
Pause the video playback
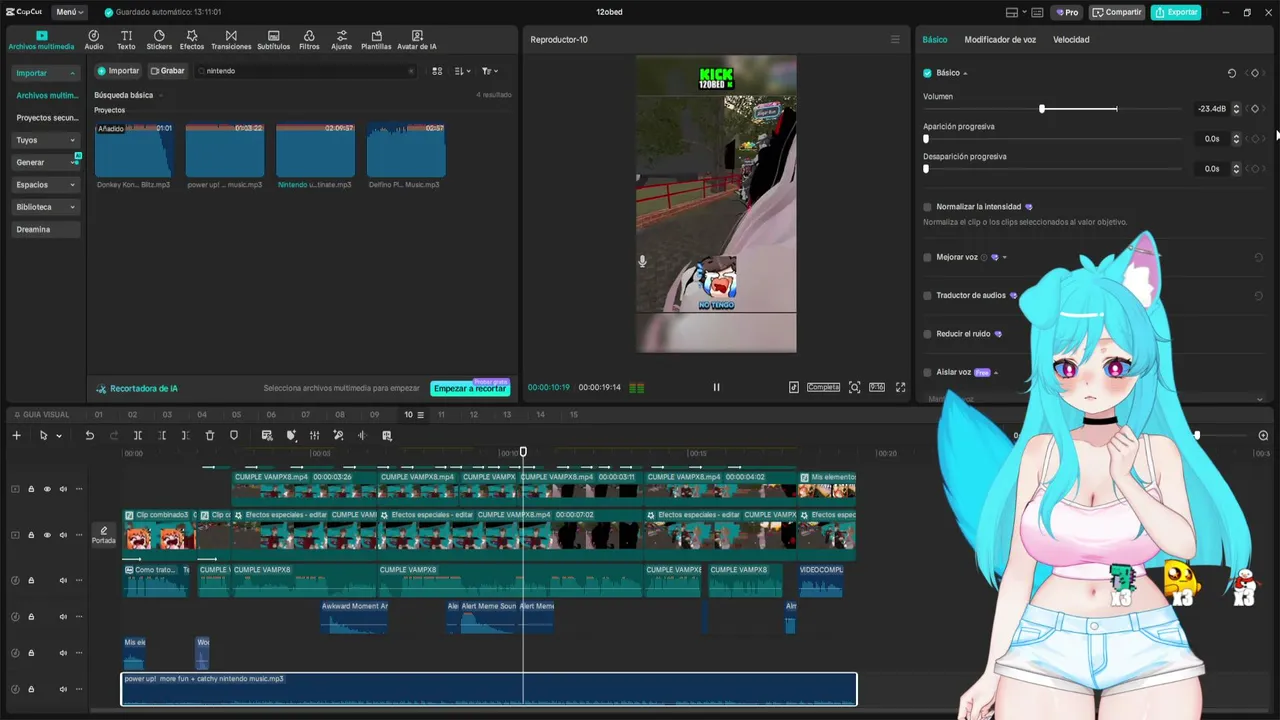click(x=716, y=387)
